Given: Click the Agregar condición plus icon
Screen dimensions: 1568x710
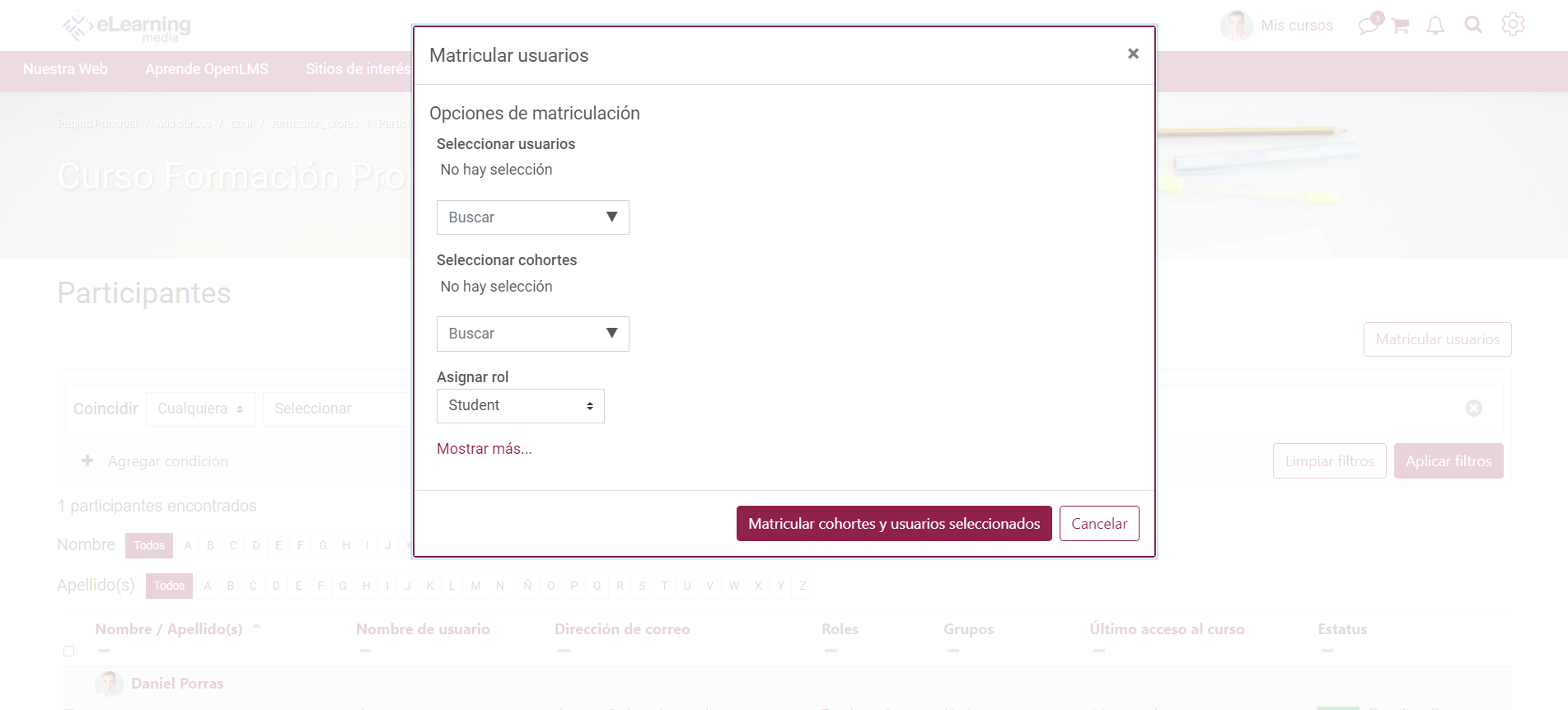Looking at the screenshot, I should point(87,460).
